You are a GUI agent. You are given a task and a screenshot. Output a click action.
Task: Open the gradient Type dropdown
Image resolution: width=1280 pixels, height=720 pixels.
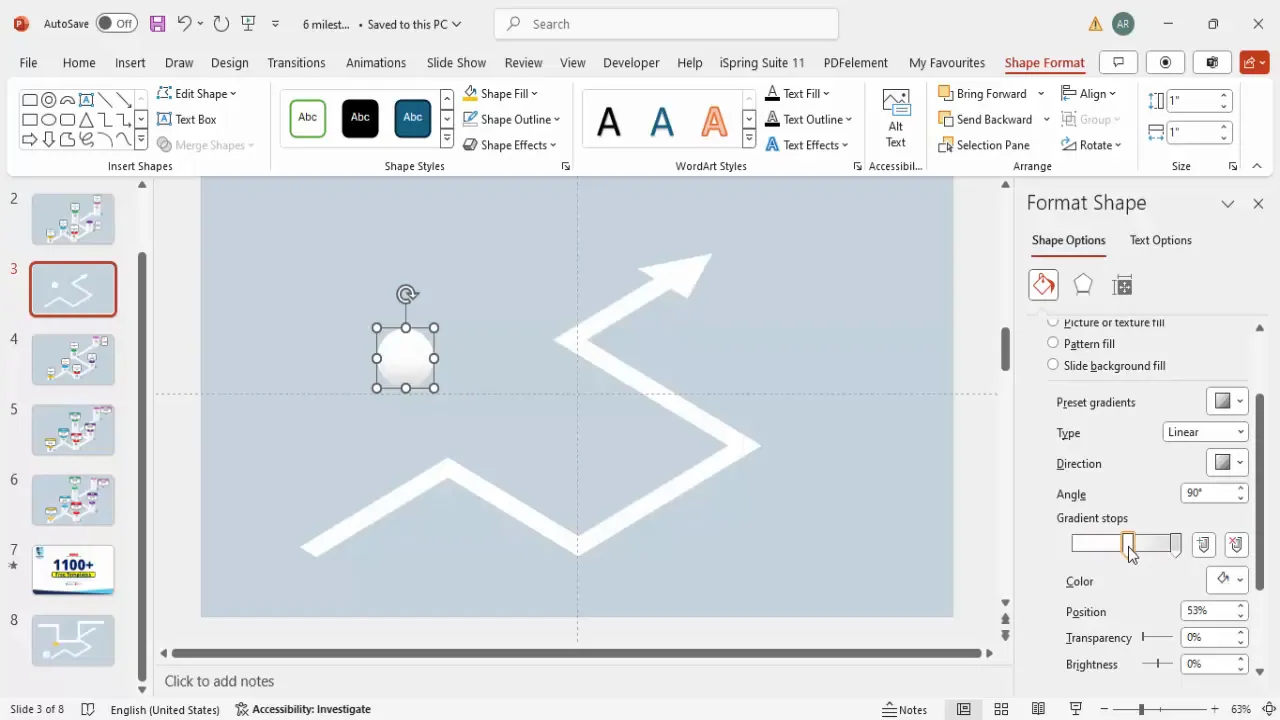click(x=1205, y=432)
